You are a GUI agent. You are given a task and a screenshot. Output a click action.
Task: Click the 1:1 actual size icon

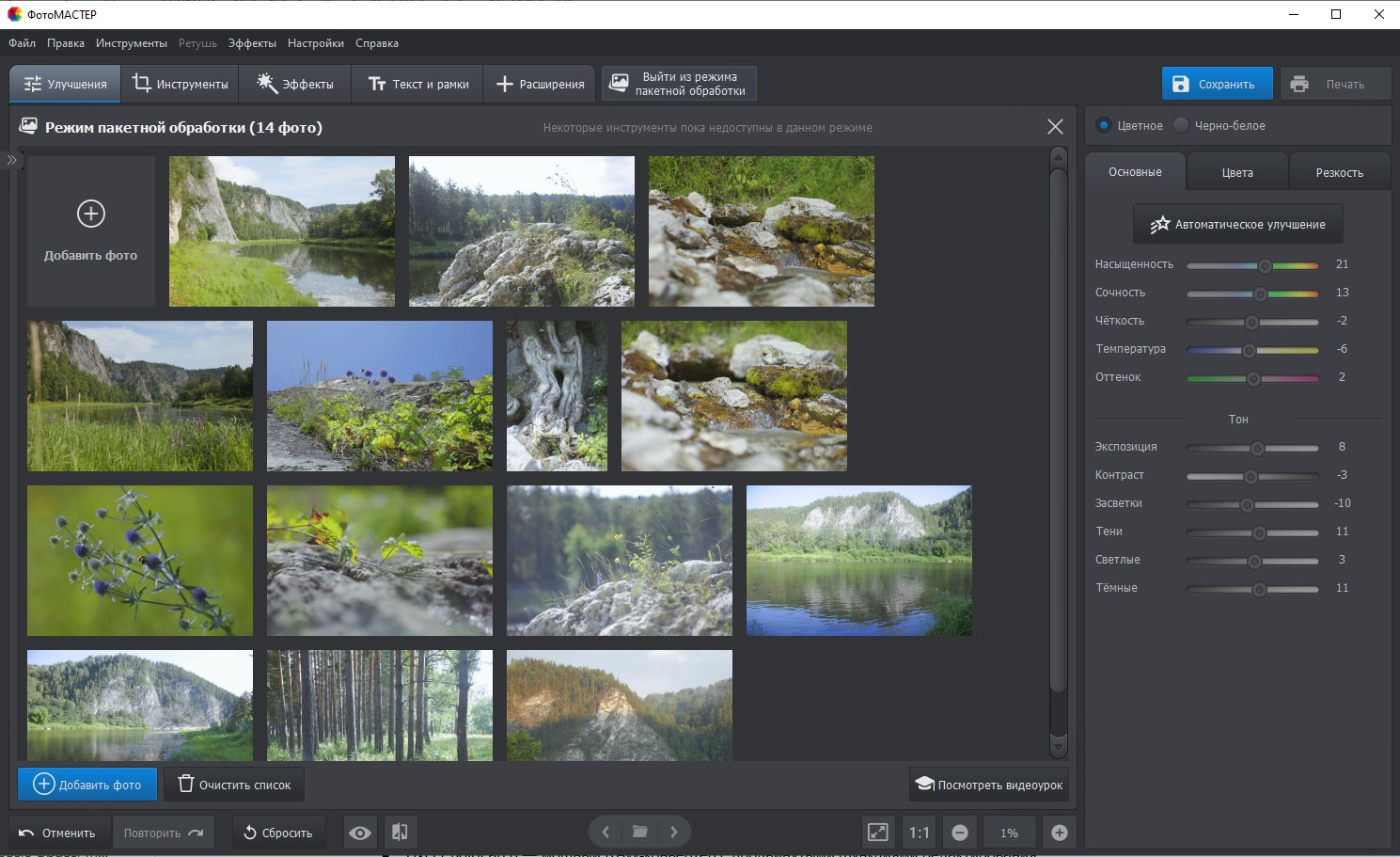pyautogui.click(x=919, y=833)
